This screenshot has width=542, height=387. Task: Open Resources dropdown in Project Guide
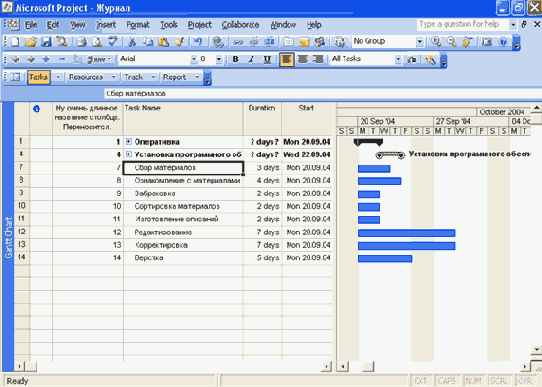[113, 77]
